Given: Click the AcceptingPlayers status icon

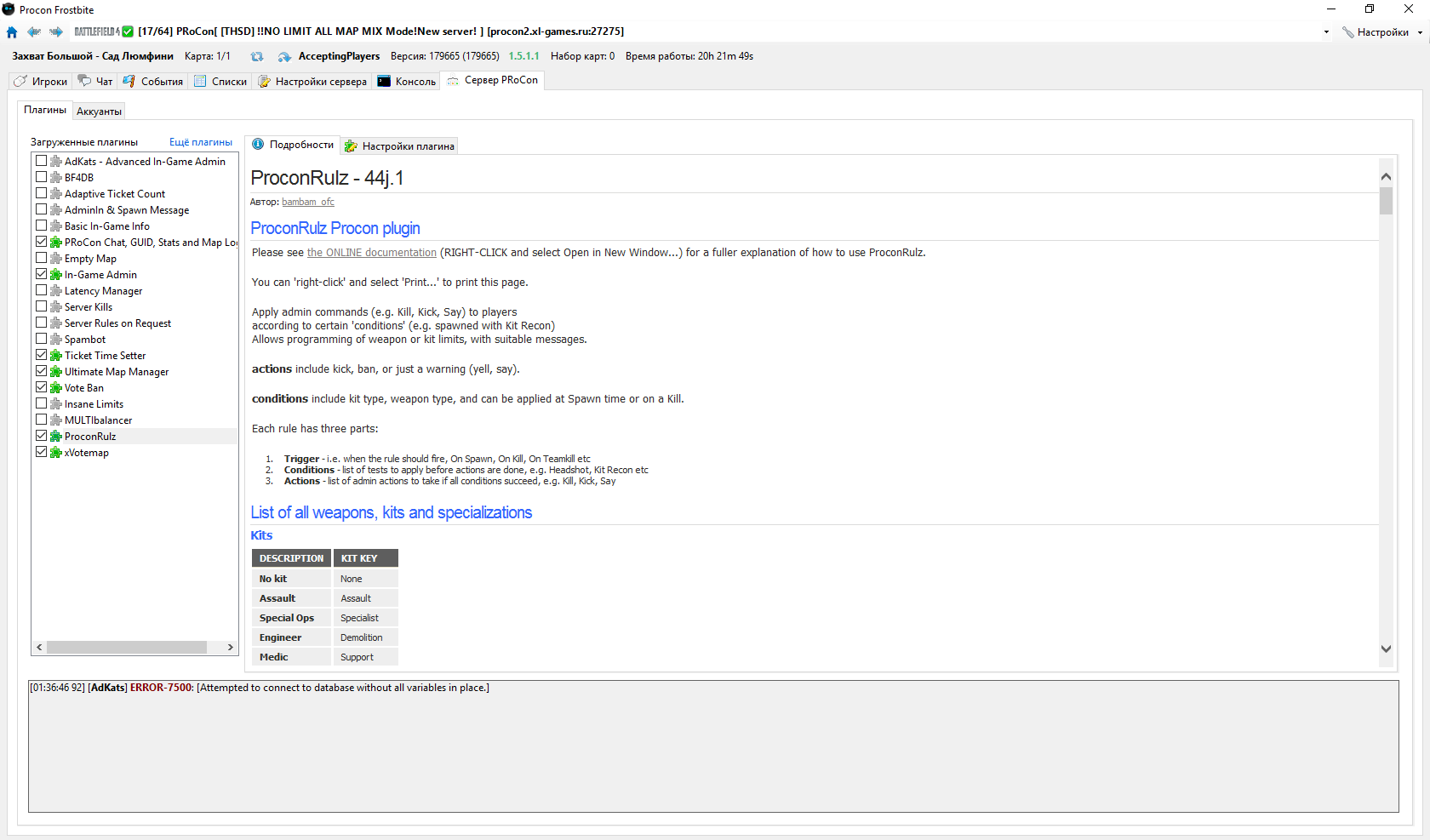Looking at the screenshot, I should pos(284,57).
